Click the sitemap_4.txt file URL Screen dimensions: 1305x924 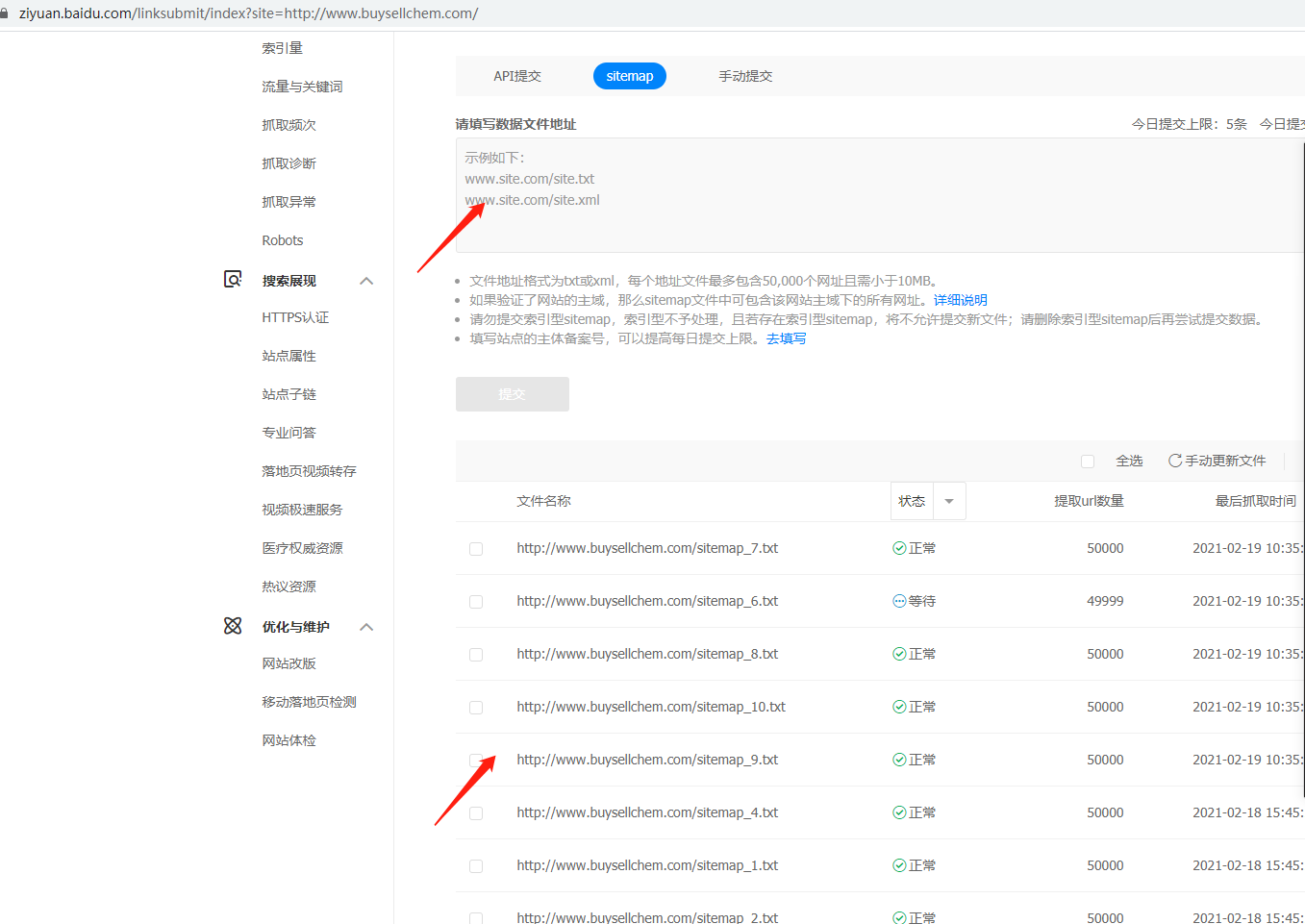click(x=647, y=812)
